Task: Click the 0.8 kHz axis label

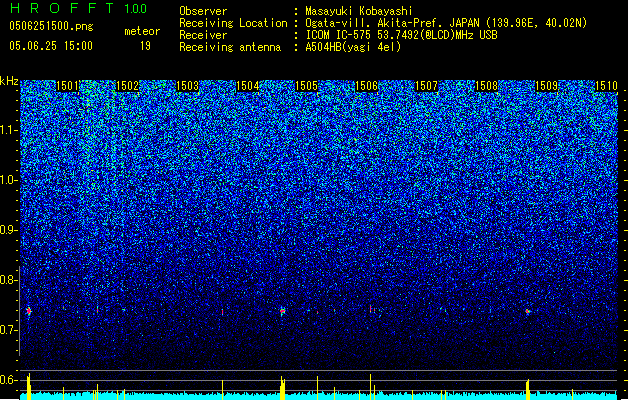Action: [x=9, y=280]
